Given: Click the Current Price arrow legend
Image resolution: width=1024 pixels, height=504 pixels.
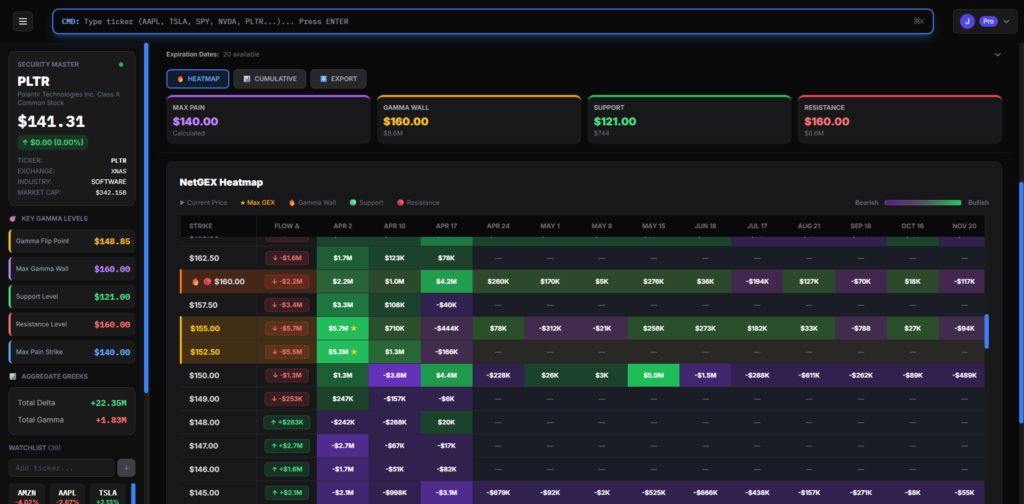Looking at the screenshot, I should click(204, 203).
